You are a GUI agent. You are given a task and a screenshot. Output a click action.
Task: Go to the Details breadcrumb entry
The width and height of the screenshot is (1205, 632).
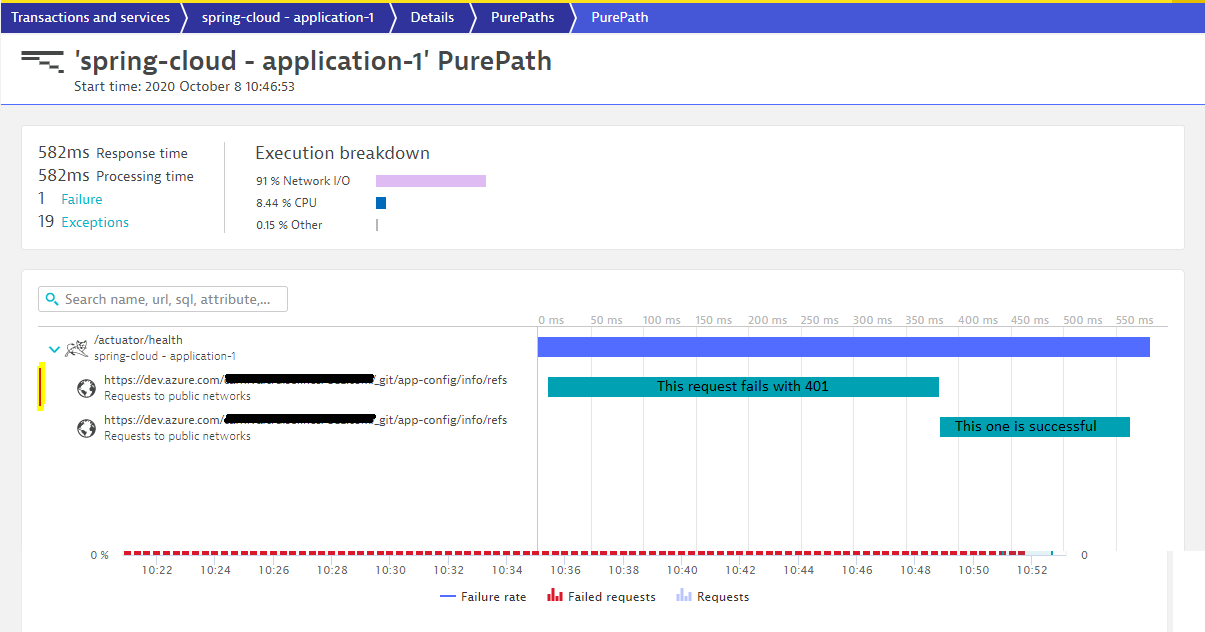click(x=432, y=17)
